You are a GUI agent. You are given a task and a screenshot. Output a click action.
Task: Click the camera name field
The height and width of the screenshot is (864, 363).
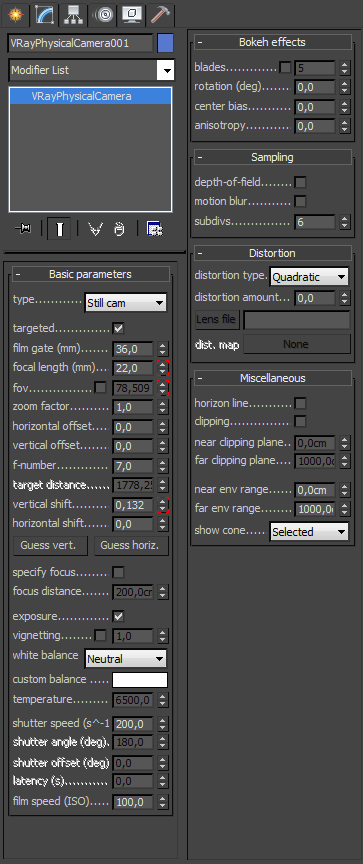80,44
